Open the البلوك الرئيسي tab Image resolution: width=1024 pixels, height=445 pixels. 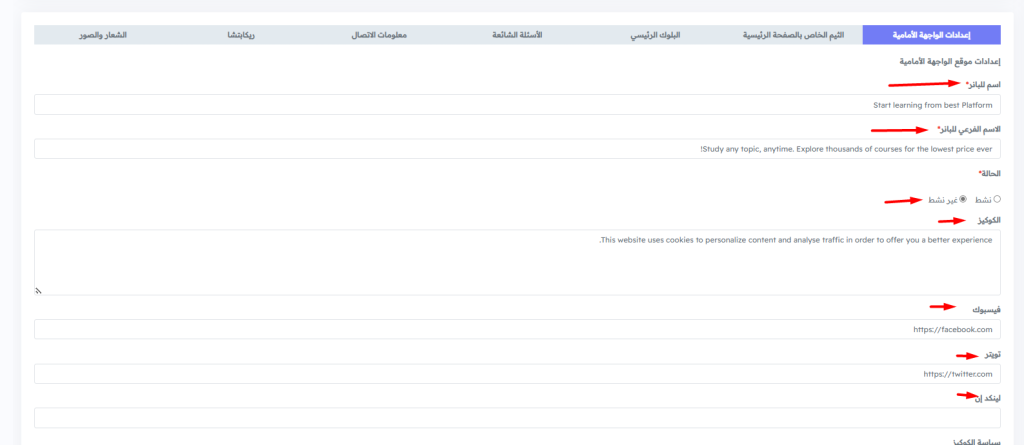coord(654,35)
